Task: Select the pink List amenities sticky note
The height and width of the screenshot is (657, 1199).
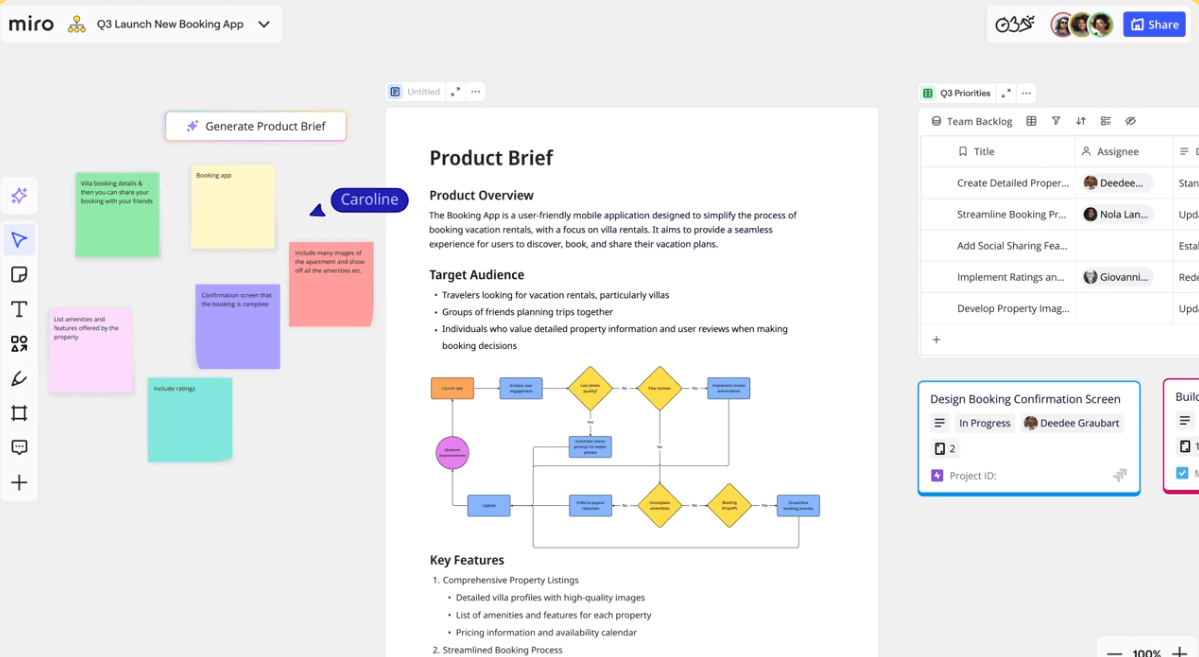Action: click(x=90, y=351)
